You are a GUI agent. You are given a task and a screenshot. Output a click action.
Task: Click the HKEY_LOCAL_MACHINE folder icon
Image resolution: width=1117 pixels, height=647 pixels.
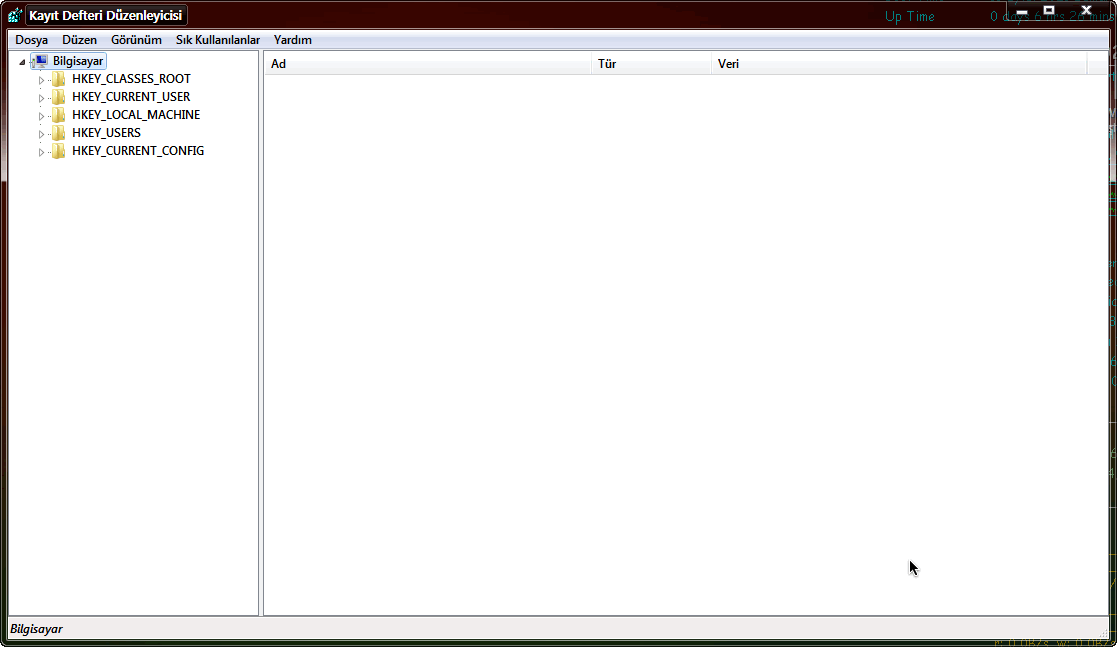(x=58, y=115)
